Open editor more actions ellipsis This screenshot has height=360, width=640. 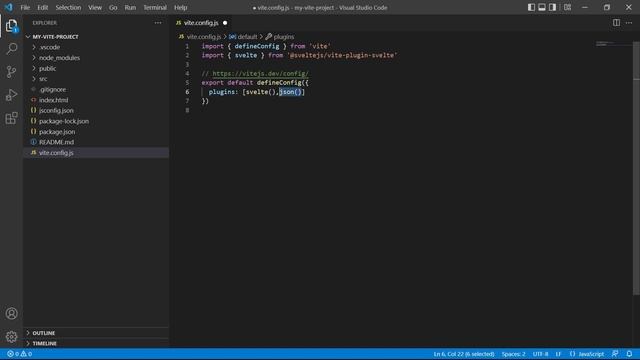[629, 23]
